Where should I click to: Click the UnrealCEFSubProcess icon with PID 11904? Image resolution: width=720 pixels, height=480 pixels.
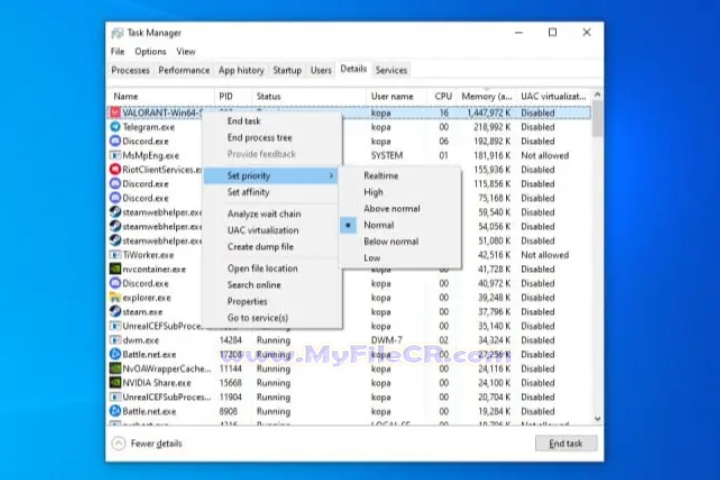pos(115,397)
